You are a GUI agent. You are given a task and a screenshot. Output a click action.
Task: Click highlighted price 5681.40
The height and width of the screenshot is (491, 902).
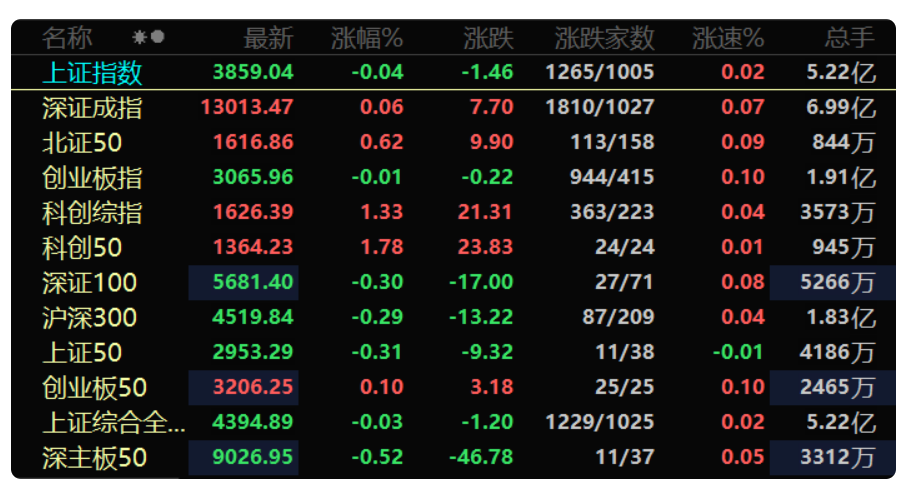point(243,282)
